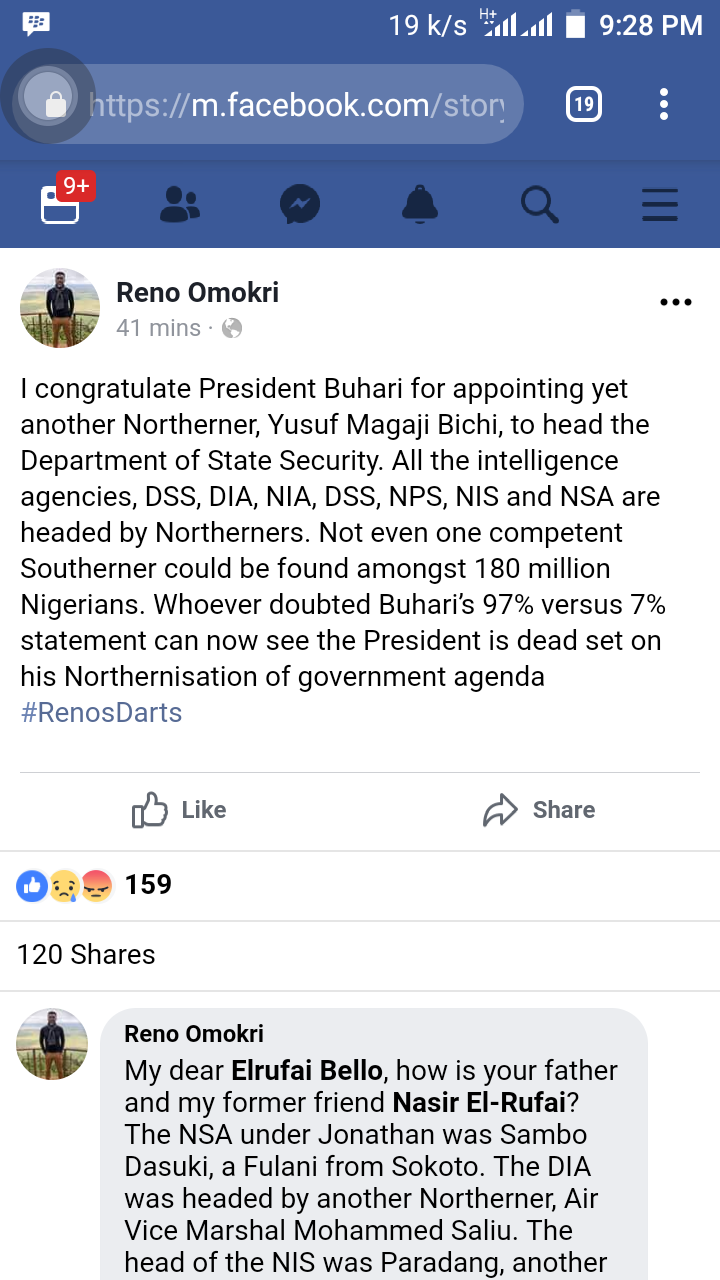The height and width of the screenshot is (1280, 720).
Task: Open browser three-dot overflow menu
Action: pos(664,104)
